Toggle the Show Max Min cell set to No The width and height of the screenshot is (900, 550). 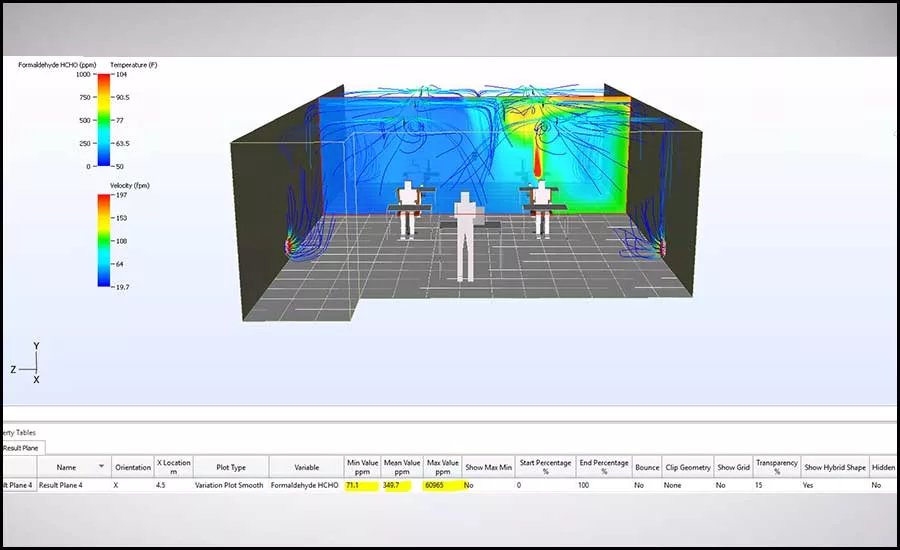pos(488,485)
